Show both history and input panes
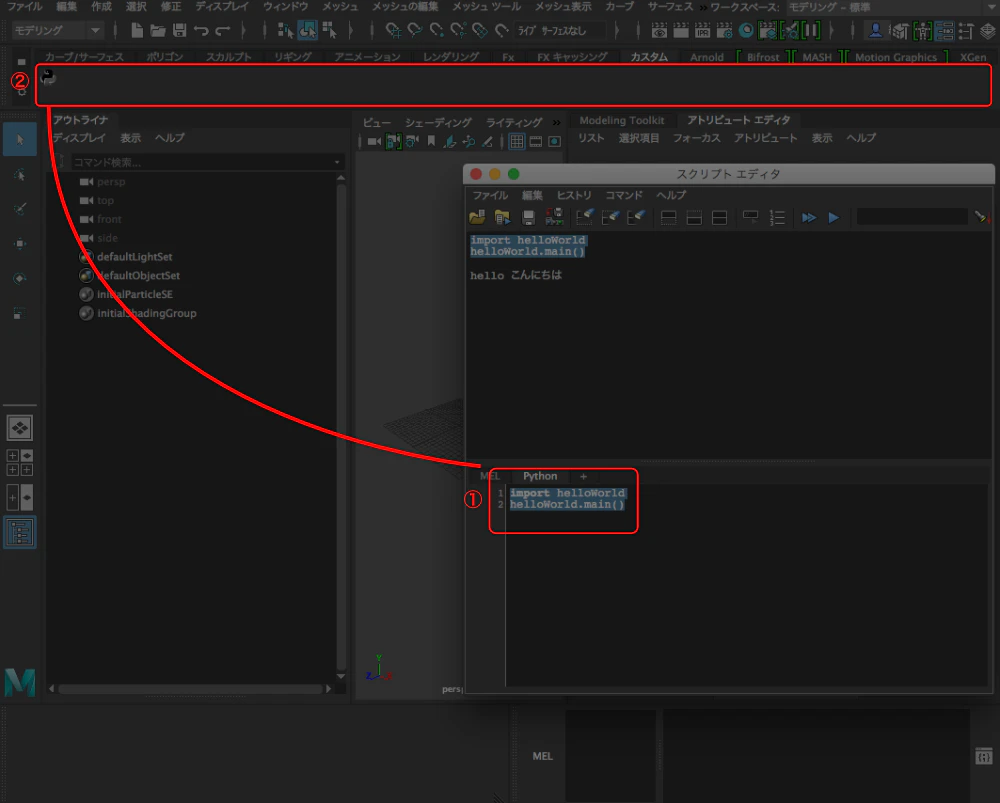 pos(719,218)
